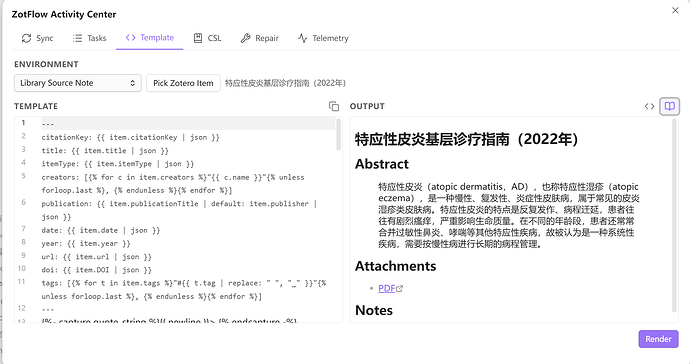
Task: Click the Attachments heading in output
Action: tap(395, 266)
